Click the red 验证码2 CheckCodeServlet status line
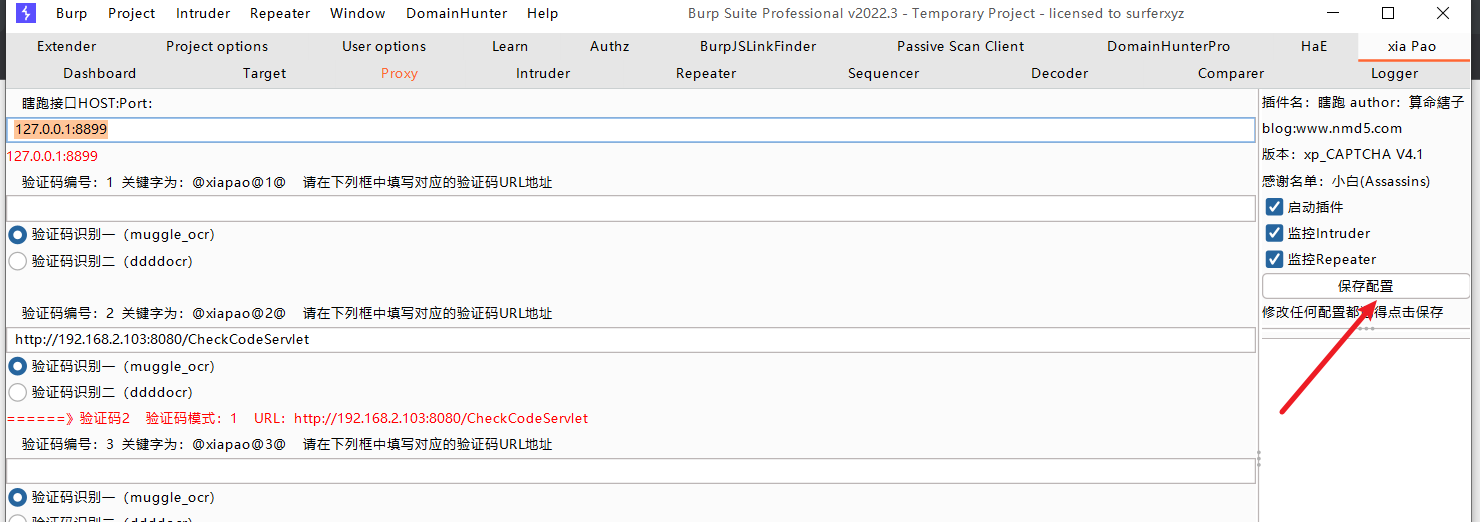The width and height of the screenshot is (1480, 522). tap(297, 418)
